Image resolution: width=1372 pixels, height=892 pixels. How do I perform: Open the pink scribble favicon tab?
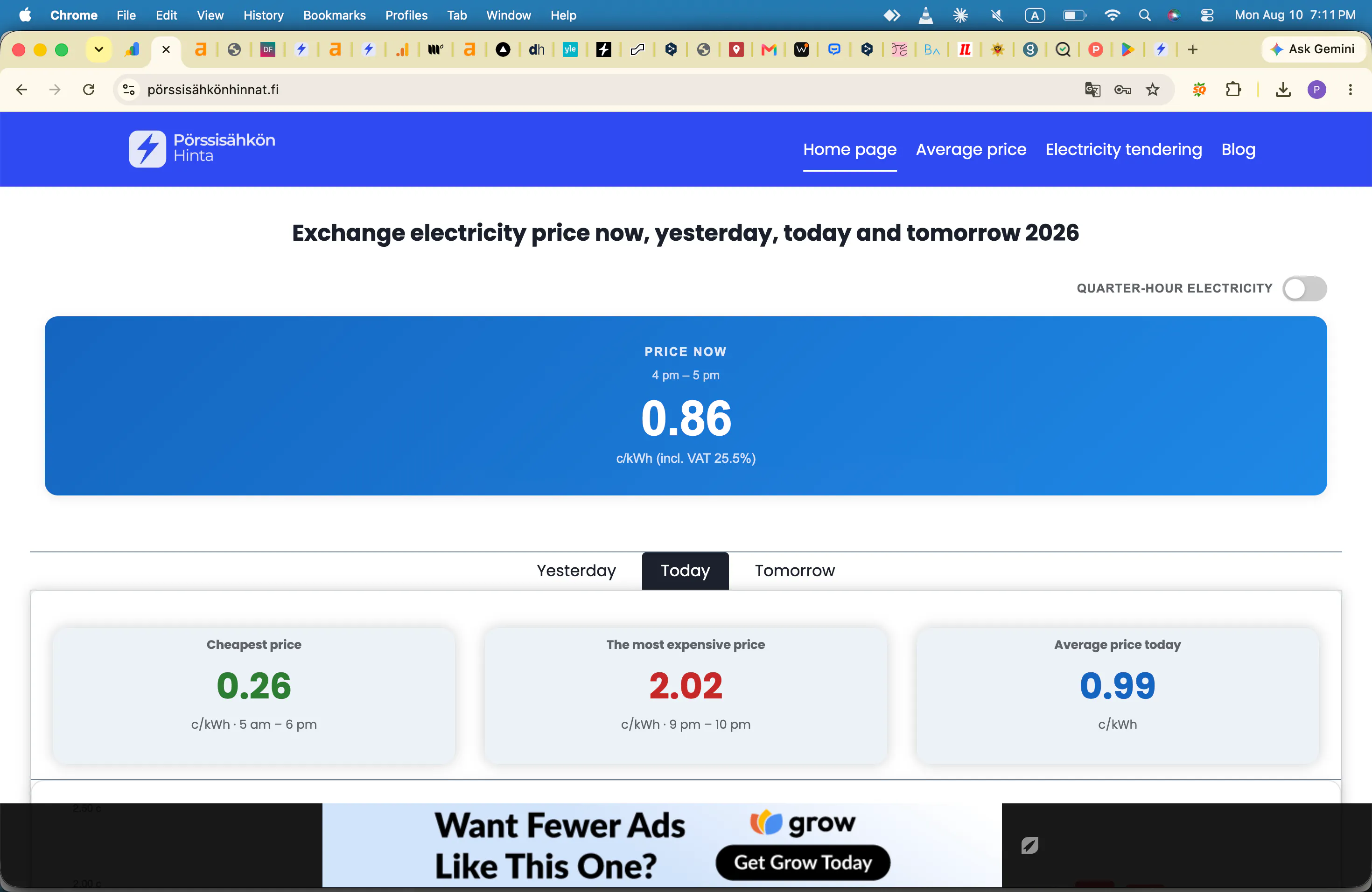899,49
